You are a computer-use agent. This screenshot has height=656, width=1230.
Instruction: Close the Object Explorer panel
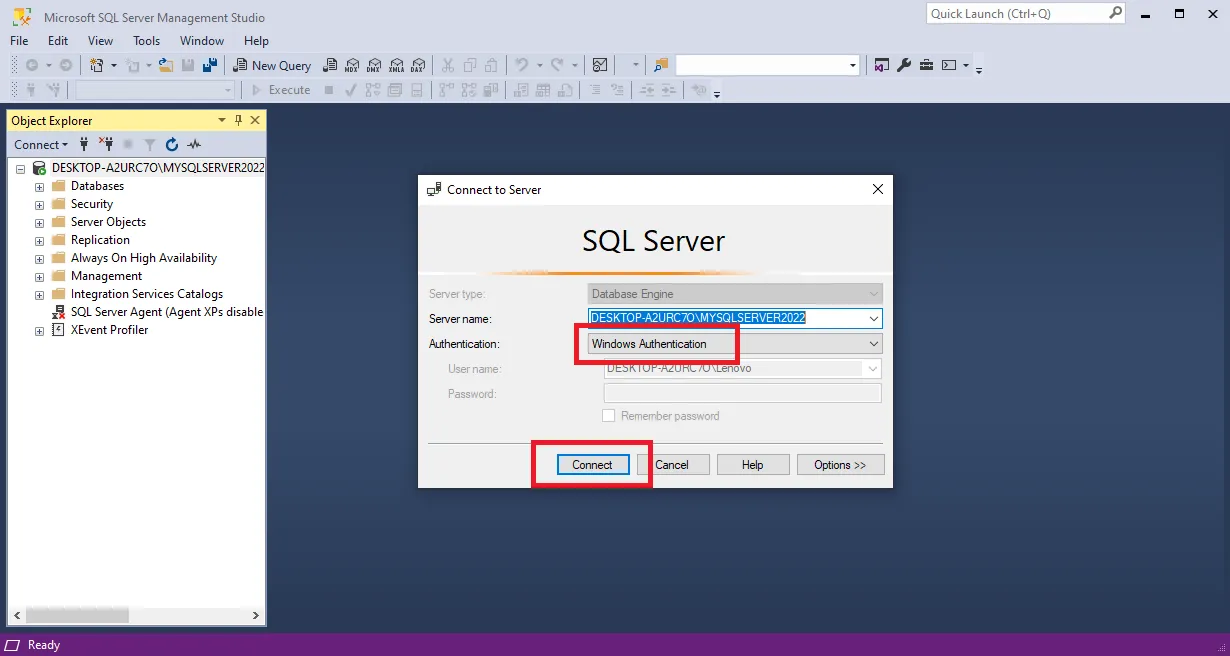[x=255, y=120]
